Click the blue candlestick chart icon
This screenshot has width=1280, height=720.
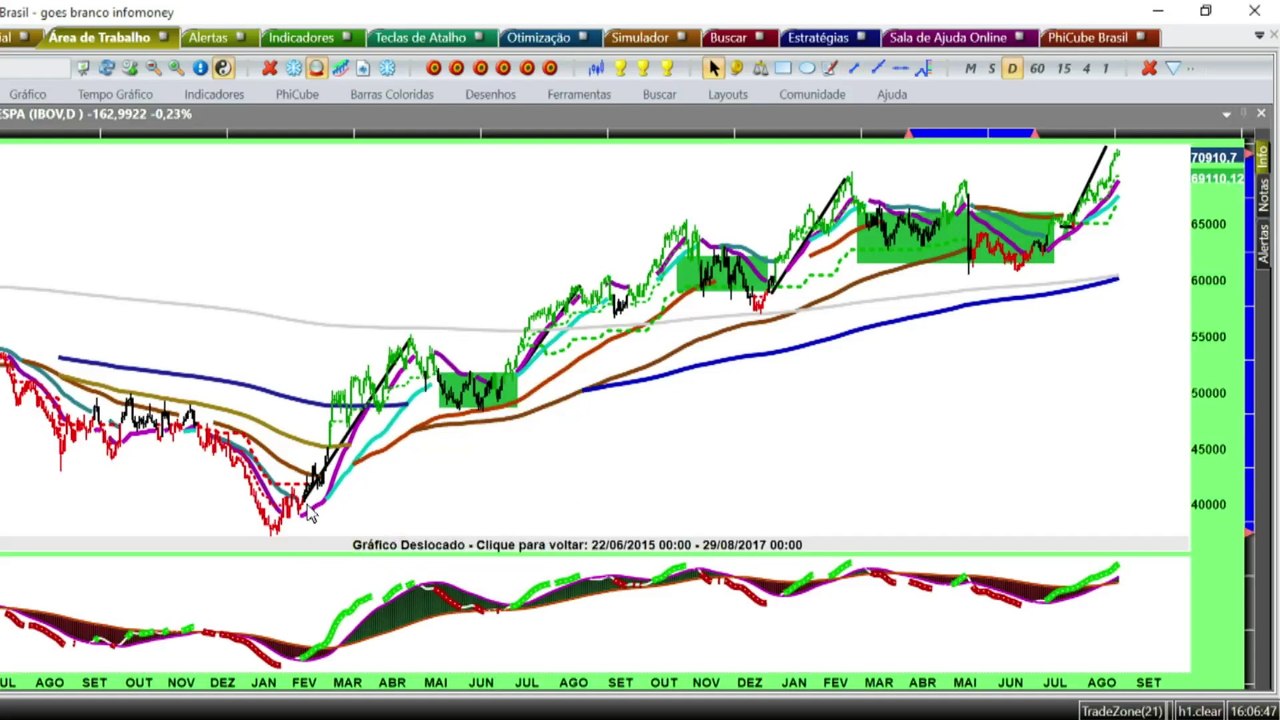tap(597, 68)
